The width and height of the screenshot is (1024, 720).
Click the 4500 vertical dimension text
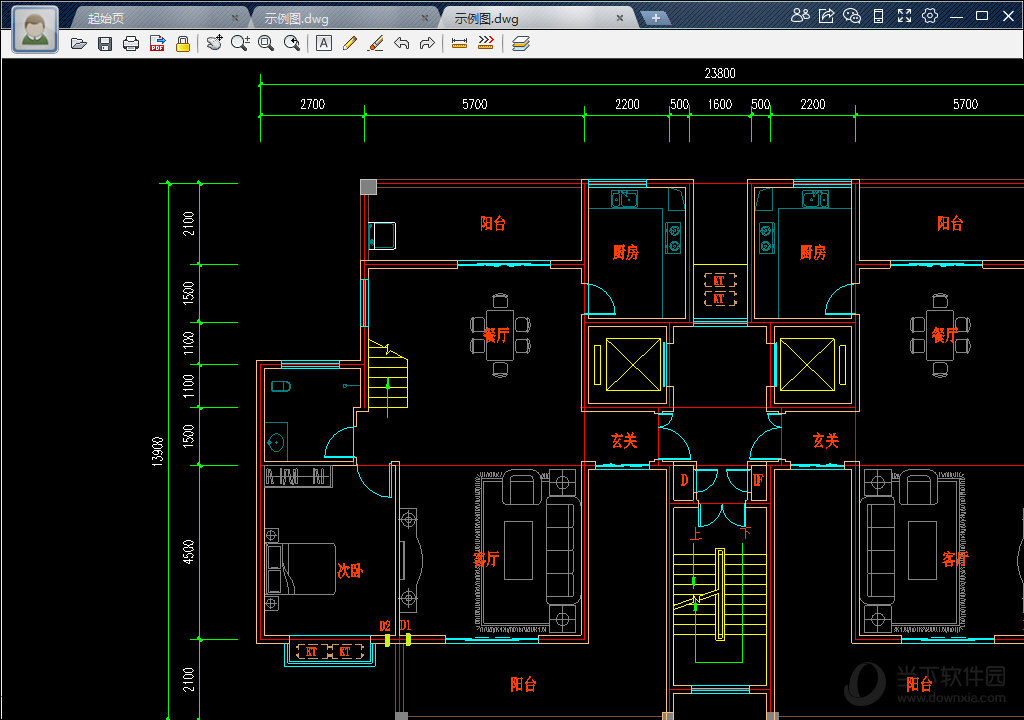pos(188,552)
